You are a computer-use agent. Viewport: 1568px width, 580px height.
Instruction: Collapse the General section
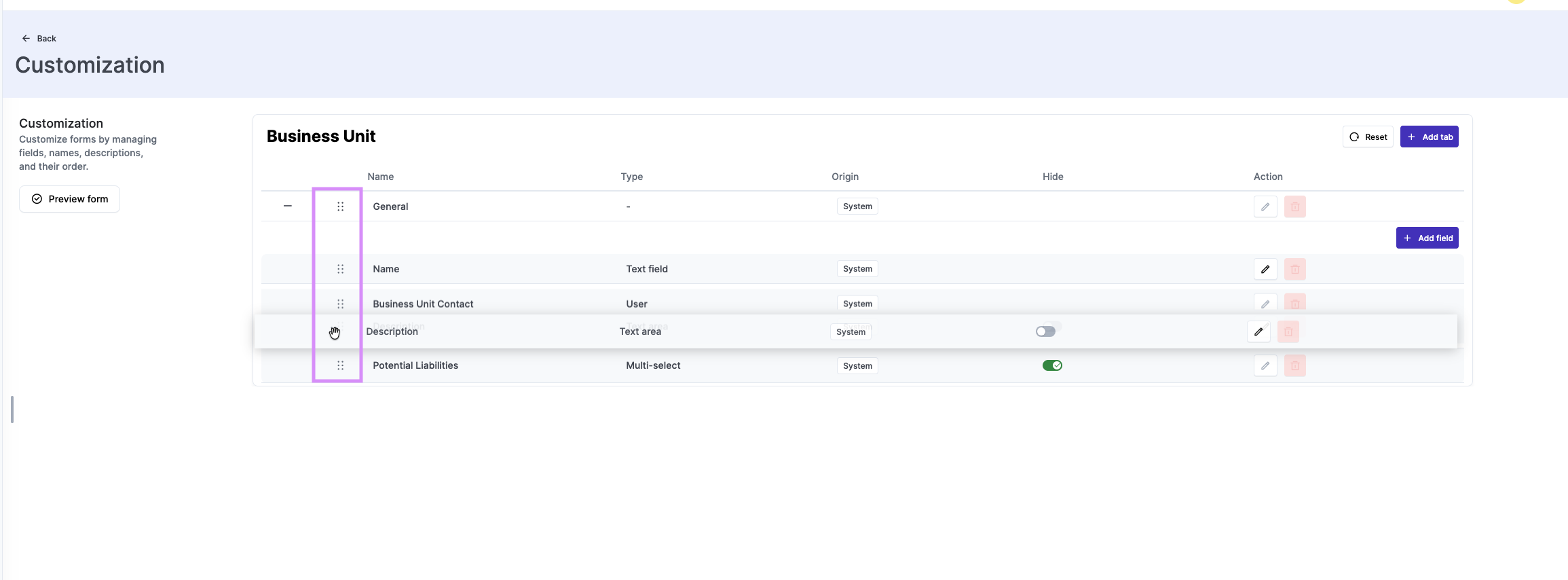287,206
